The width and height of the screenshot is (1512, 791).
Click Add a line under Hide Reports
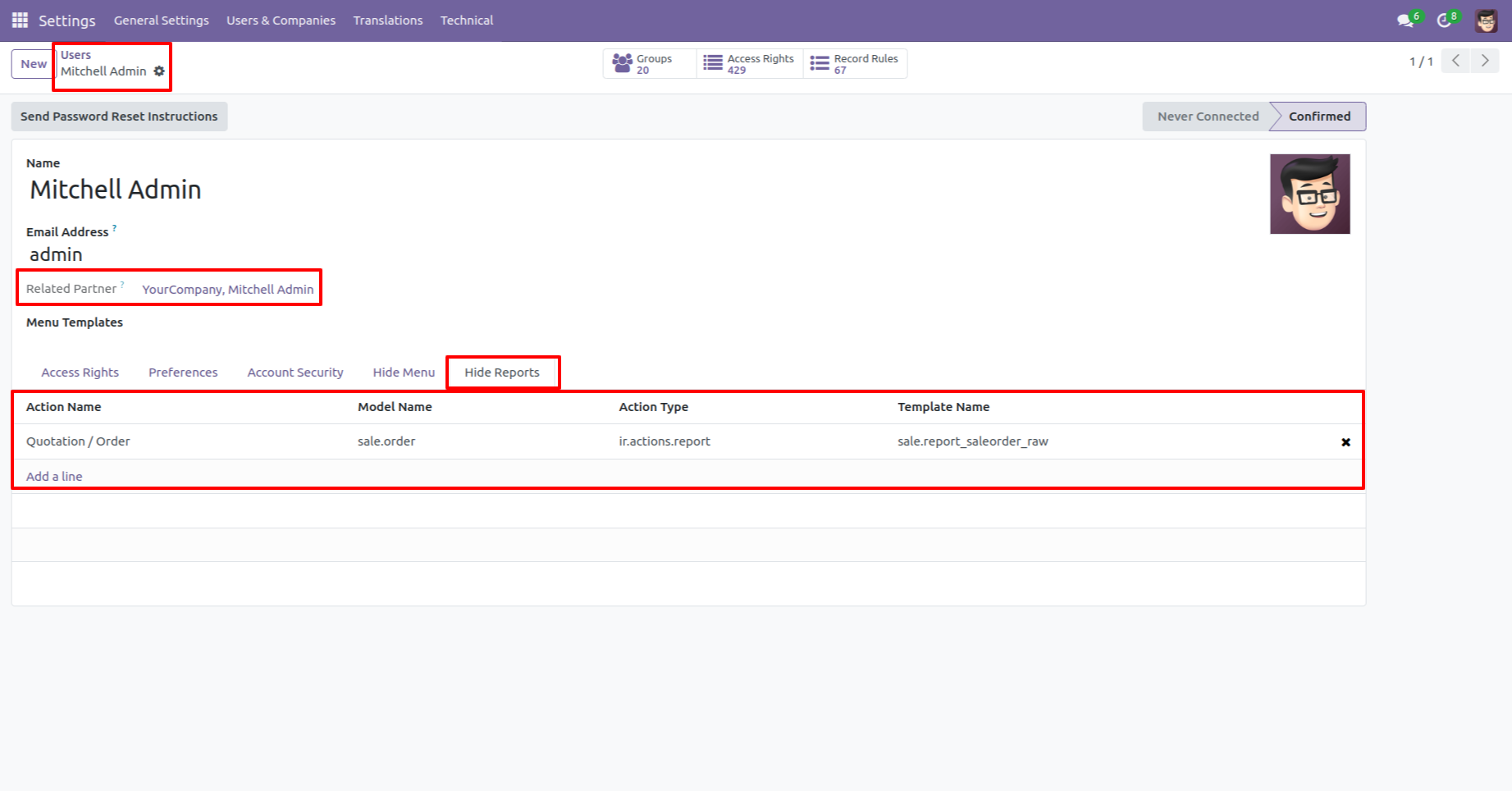54,476
